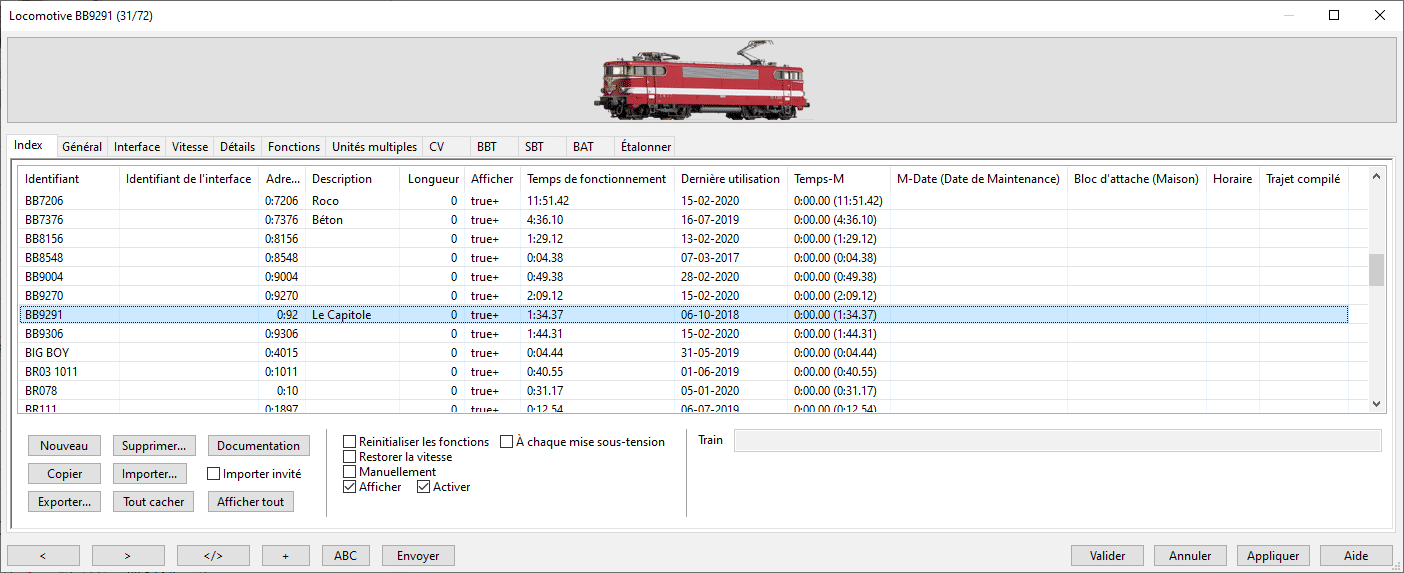Click the Train input field
This screenshot has width=1404, height=573.
[x=1057, y=441]
